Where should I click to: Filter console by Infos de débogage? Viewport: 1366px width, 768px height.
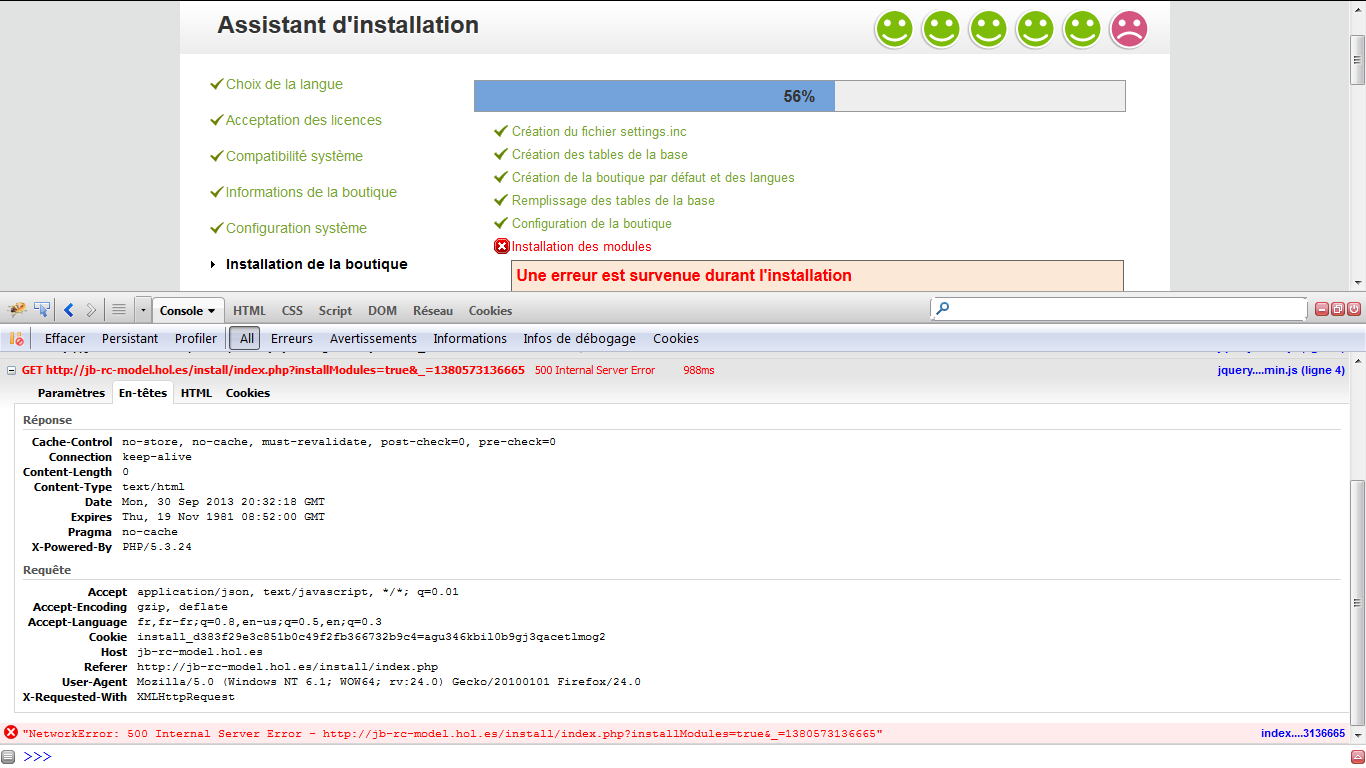click(580, 339)
